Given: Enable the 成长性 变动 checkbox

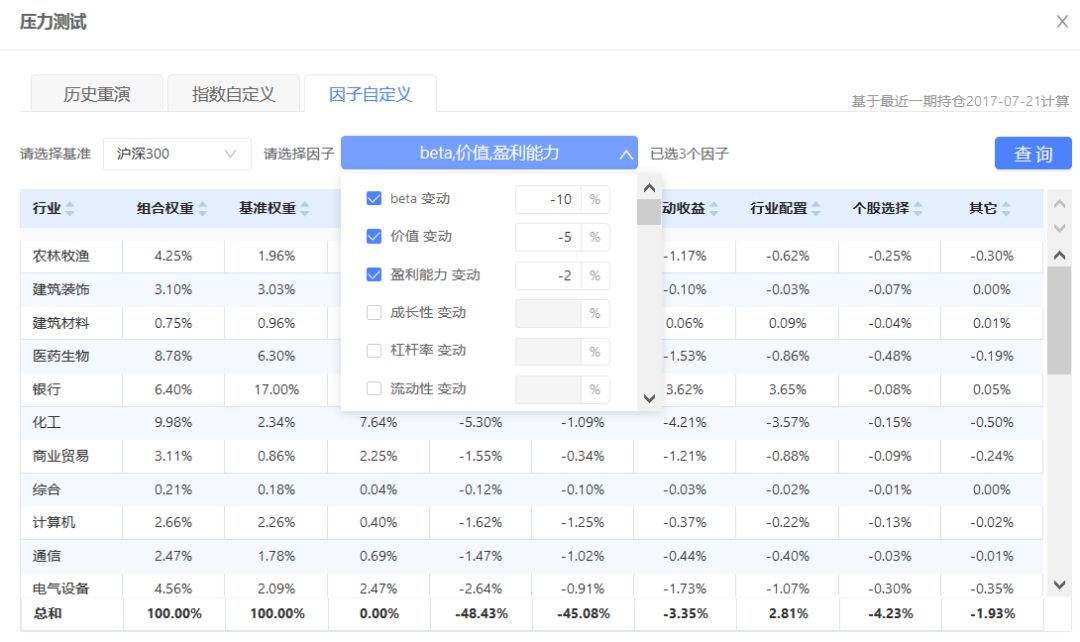Looking at the screenshot, I should point(374,313).
